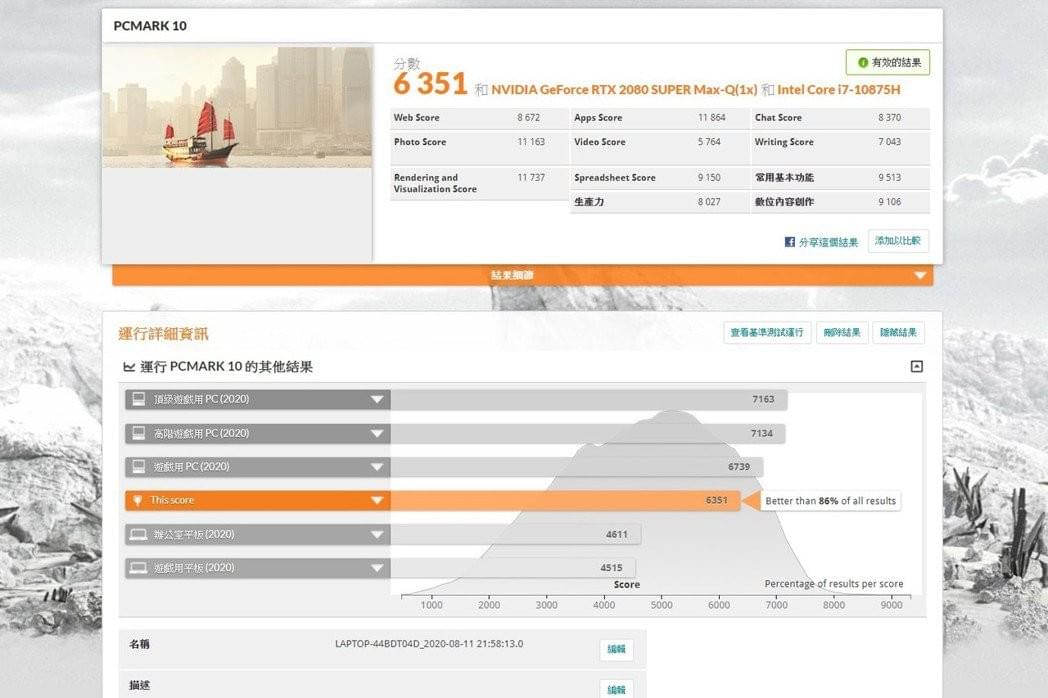The width and height of the screenshot is (1048, 698).
Task: Expand the This score row dropdown
Action: coord(377,500)
